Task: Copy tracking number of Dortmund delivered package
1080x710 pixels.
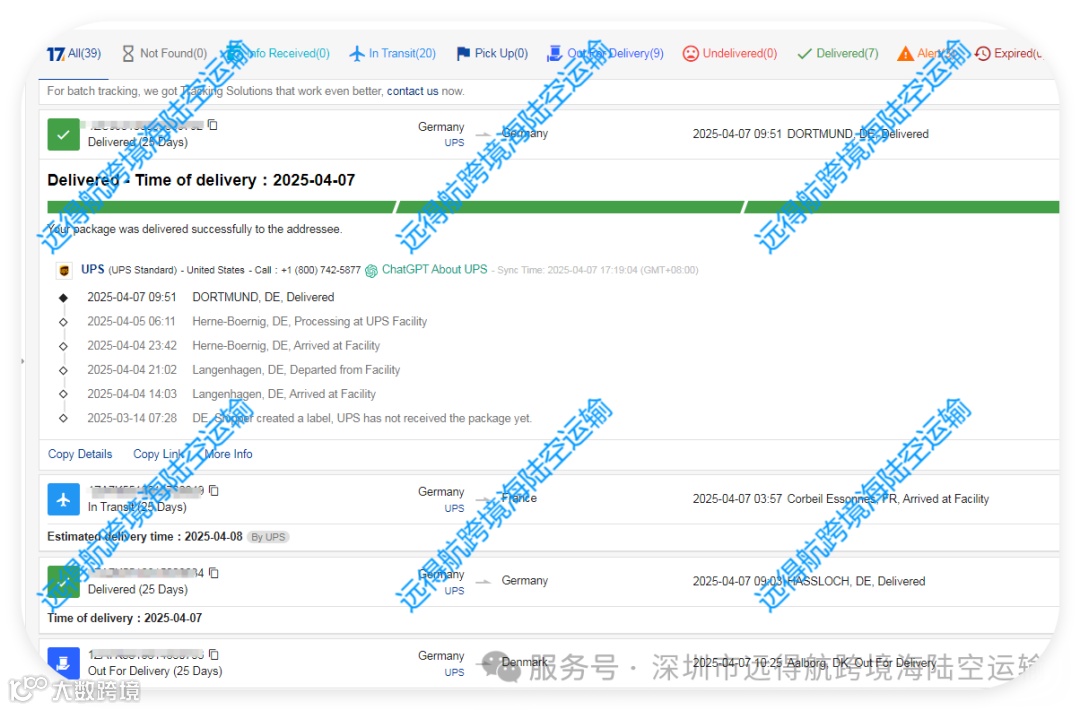Action: (213, 125)
